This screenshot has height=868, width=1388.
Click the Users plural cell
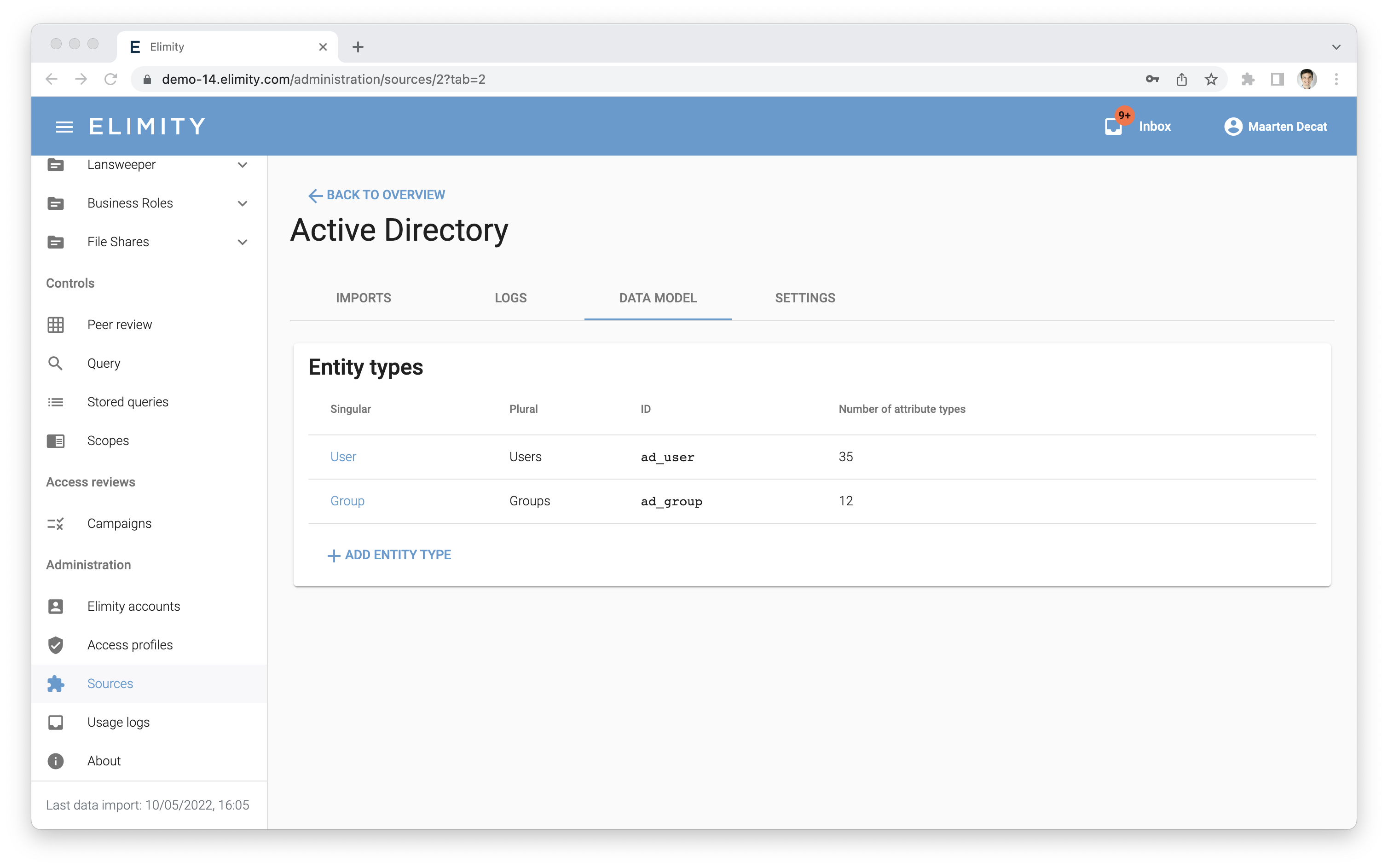525,457
